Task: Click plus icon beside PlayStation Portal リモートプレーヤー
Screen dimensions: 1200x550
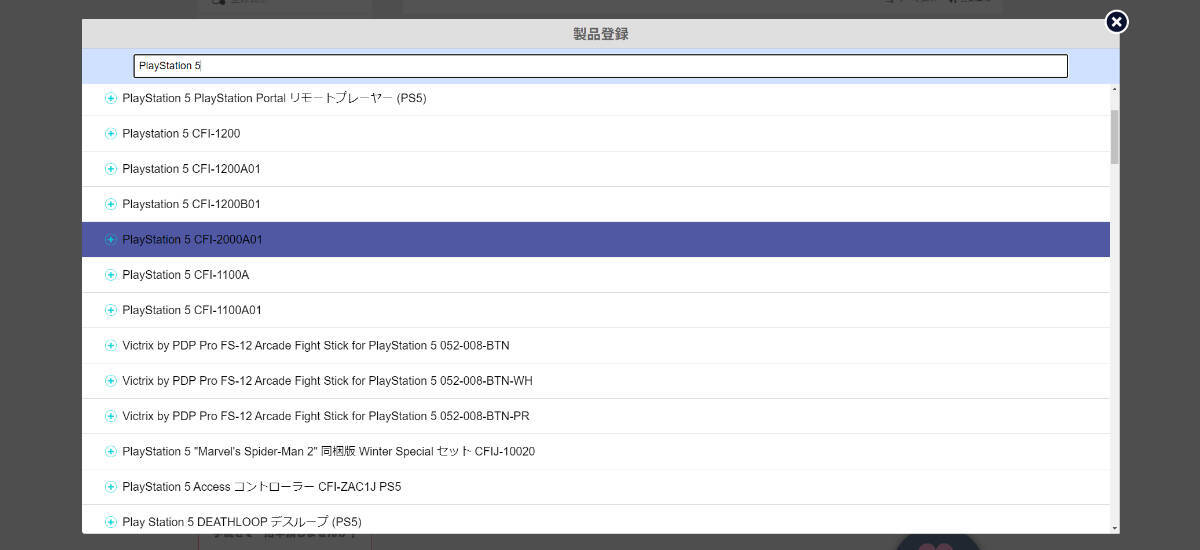Action: pyautogui.click(x=111, y=98)
